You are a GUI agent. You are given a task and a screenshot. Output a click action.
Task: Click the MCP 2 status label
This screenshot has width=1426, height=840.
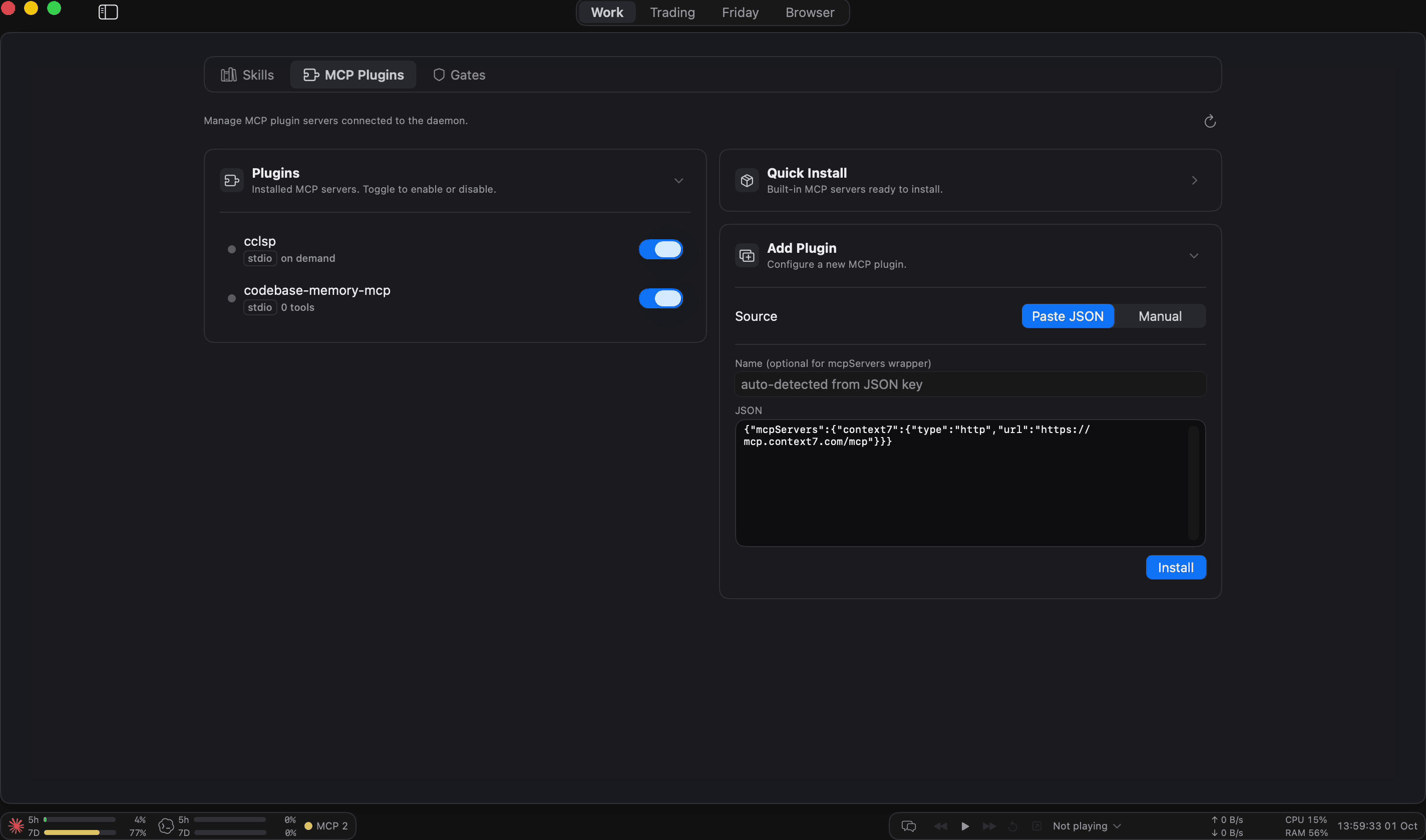point(332,826)
